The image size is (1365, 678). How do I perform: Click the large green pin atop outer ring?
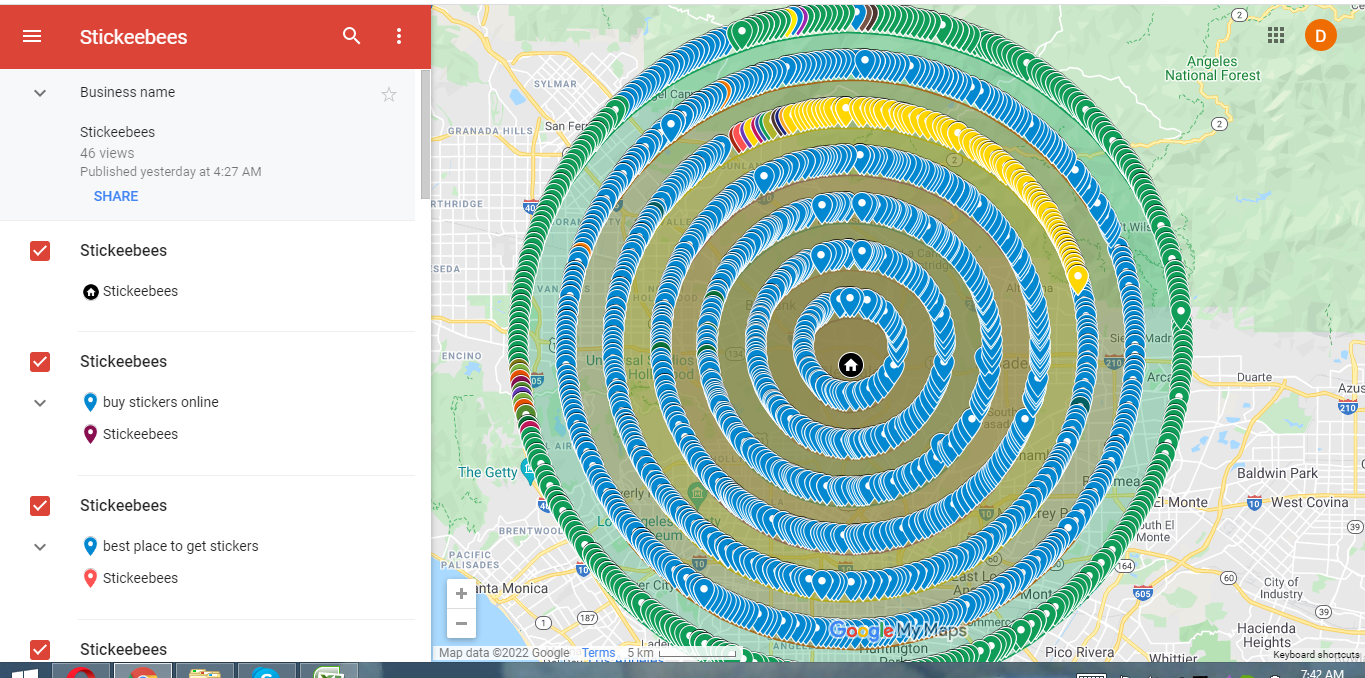pos(741,34)
